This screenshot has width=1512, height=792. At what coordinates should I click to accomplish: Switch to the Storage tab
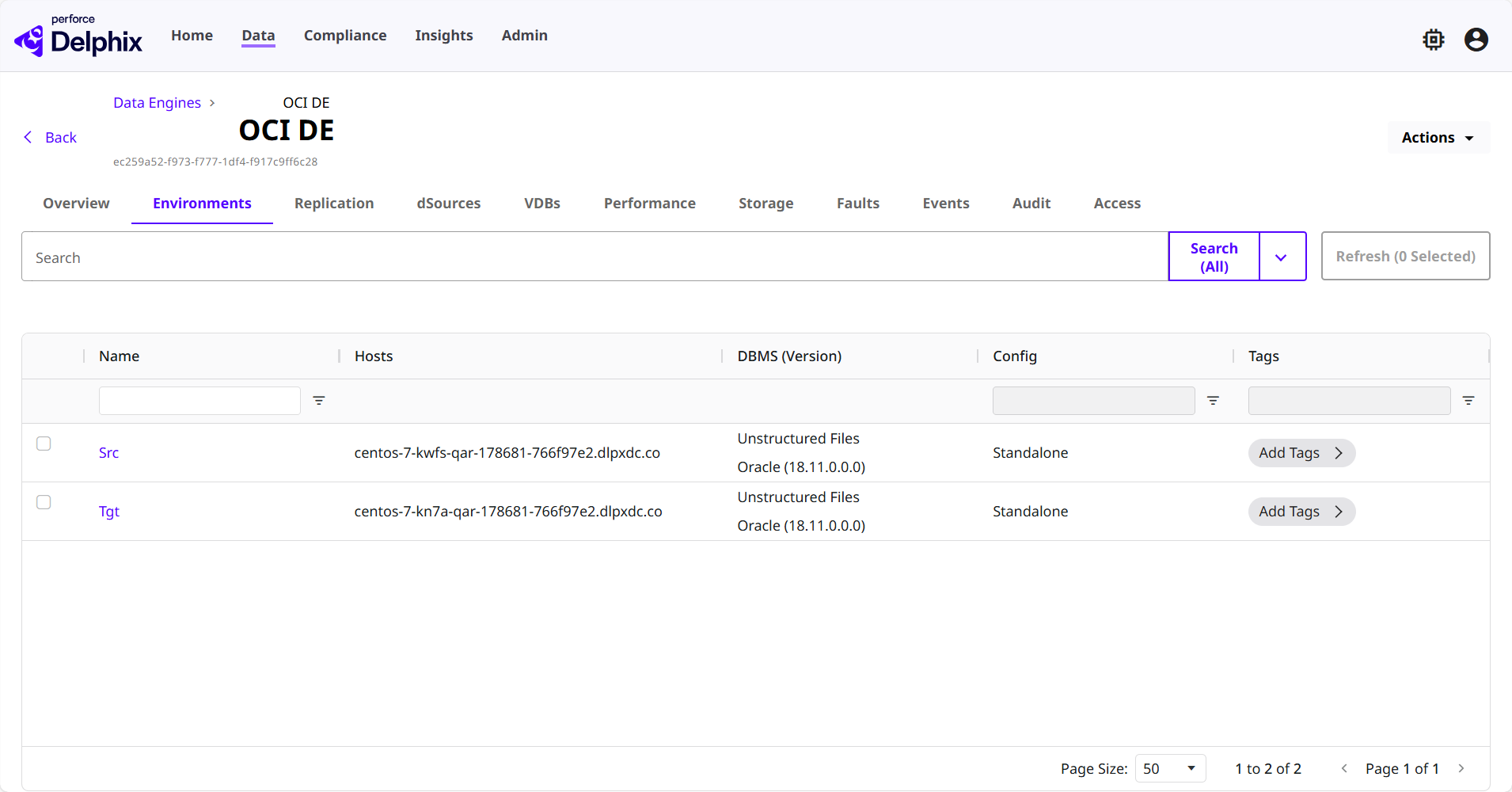tap(766, 204)
